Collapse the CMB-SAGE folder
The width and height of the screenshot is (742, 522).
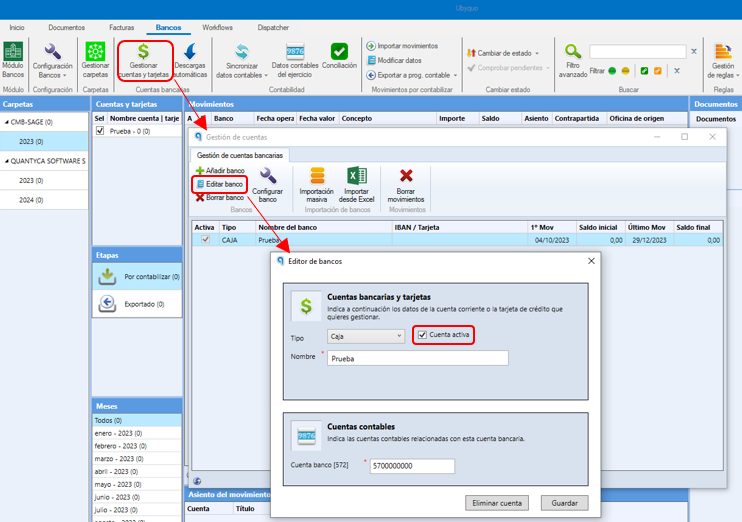(x=7, y=122)
